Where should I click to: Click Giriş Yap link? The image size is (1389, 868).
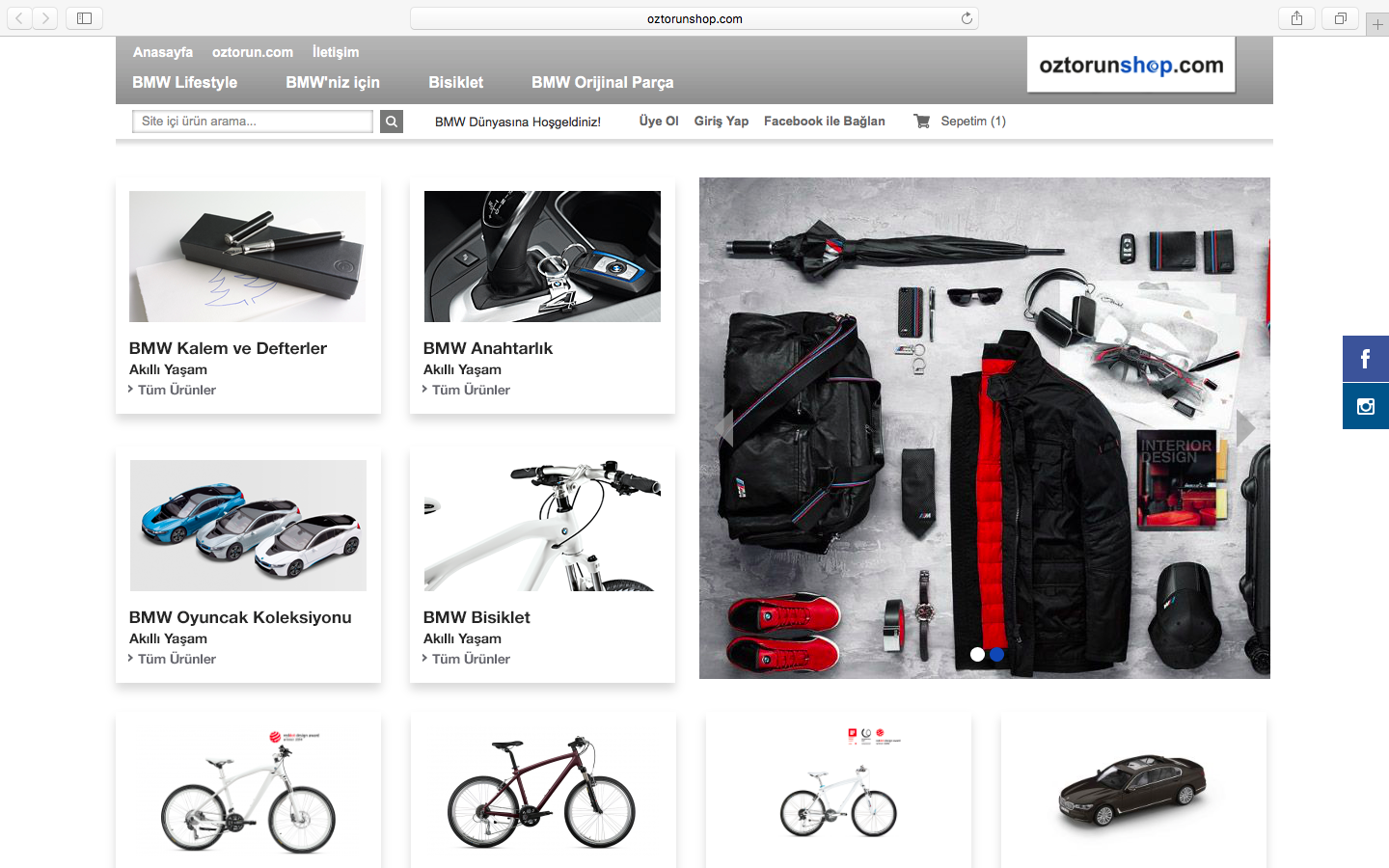(722, 122)
